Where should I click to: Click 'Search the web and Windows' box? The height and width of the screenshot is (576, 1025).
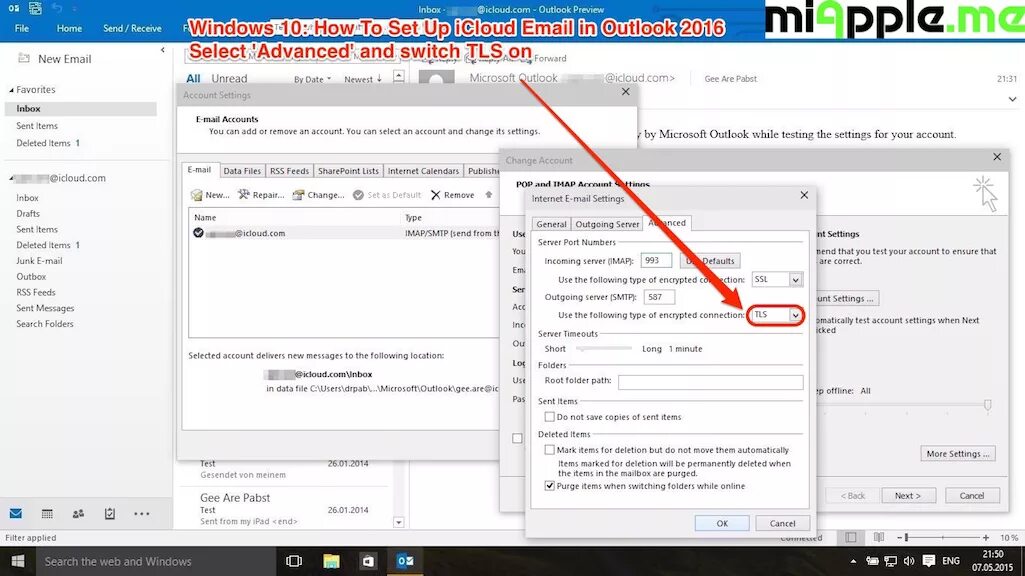[155, 561]
